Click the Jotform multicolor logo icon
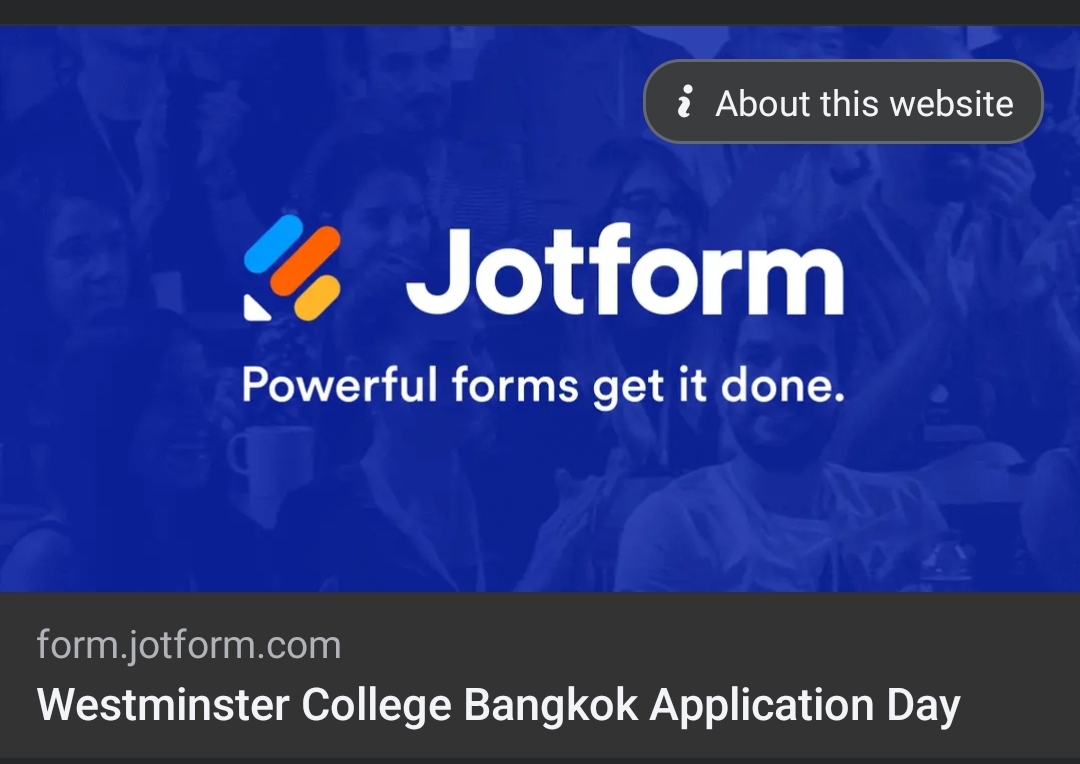The width and height of the screenshot is (1080, 764). coord(292,268)
